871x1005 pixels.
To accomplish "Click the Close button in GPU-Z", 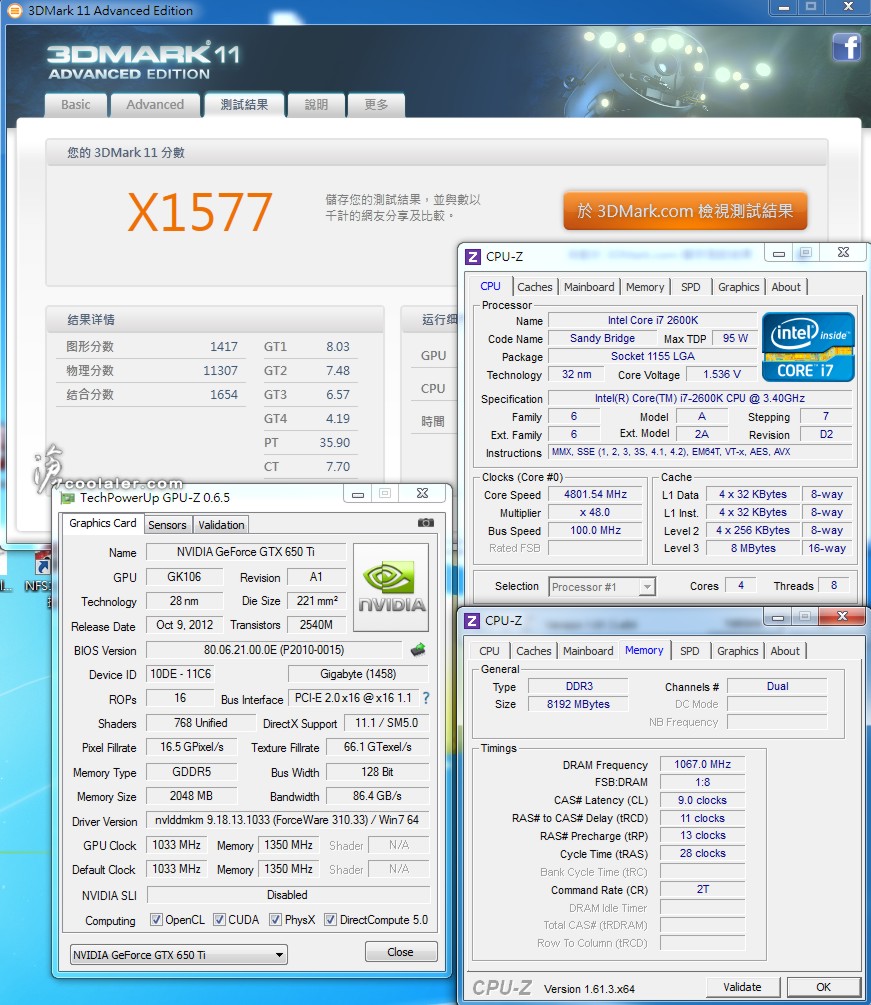I will 401,952.
